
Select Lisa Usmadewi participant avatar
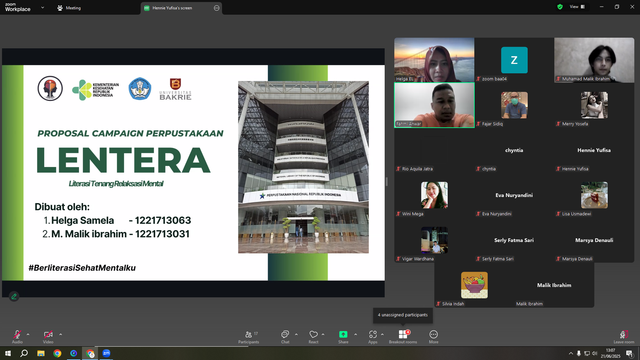click(x=594, y=195)
